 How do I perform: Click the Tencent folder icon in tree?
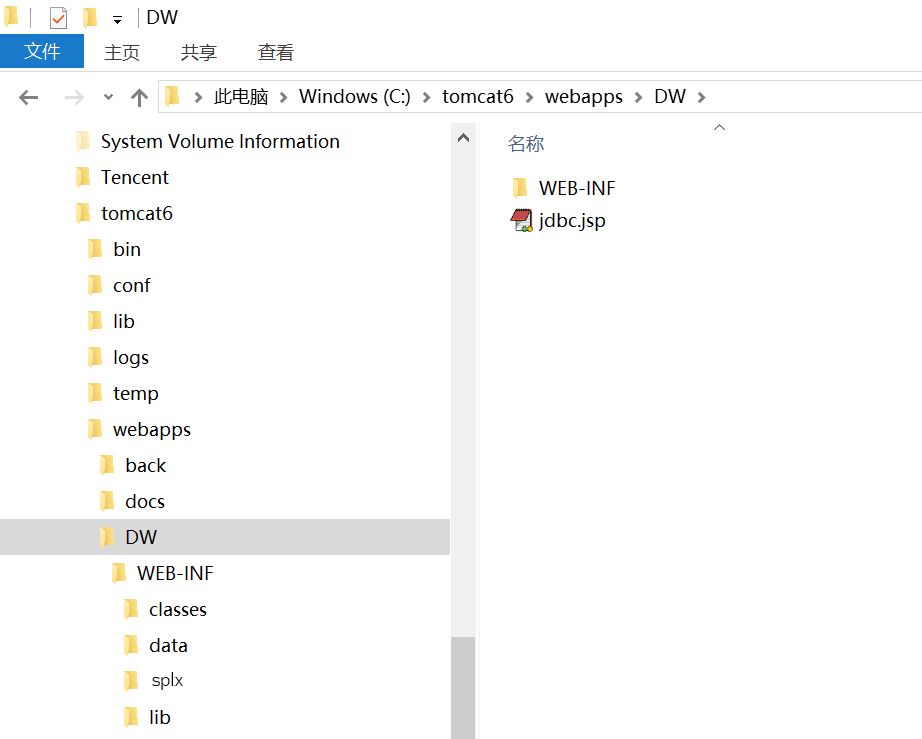[83, 178]
